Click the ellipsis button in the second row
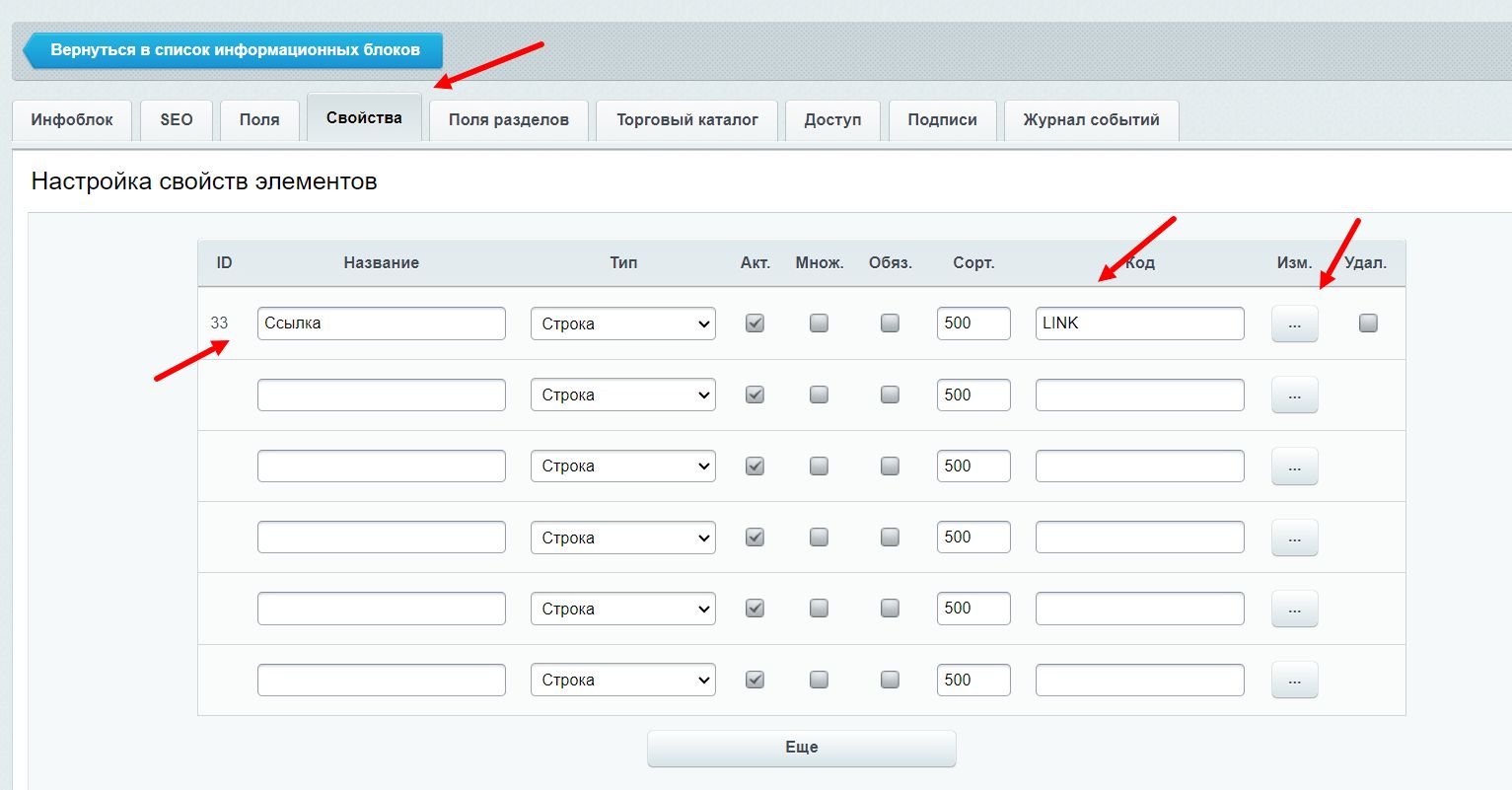This screenshot has width=1512, height=790. pyautogui.click(x=1294, y=395)
